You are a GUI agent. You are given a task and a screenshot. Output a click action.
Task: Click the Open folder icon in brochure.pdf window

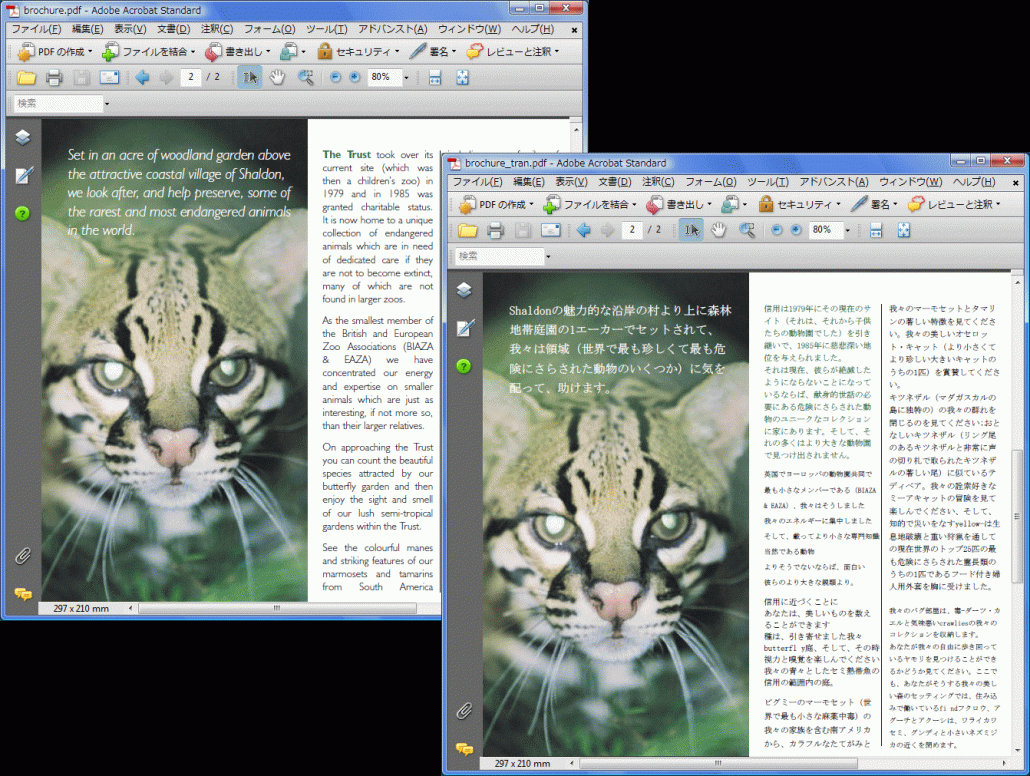pos(26,78)
